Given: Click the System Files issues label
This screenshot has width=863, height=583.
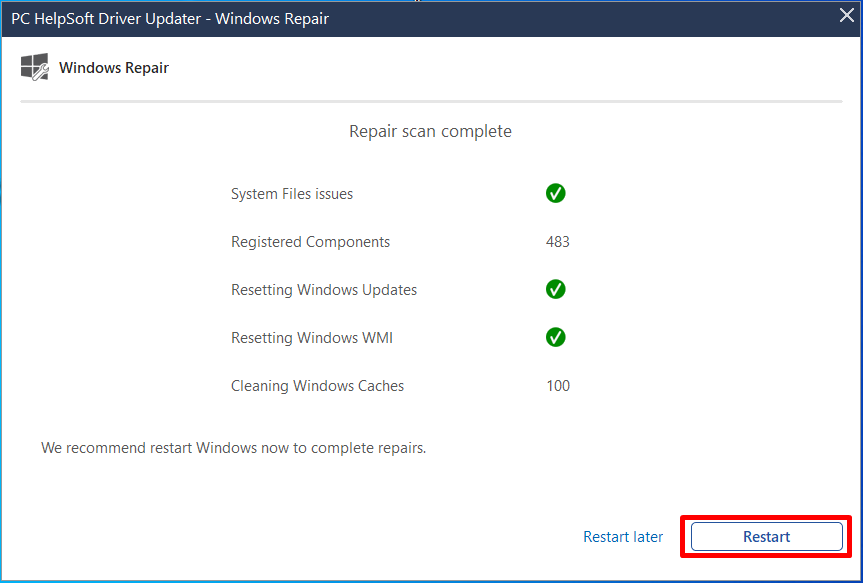Looking at the screenshot, I should 292,194.
